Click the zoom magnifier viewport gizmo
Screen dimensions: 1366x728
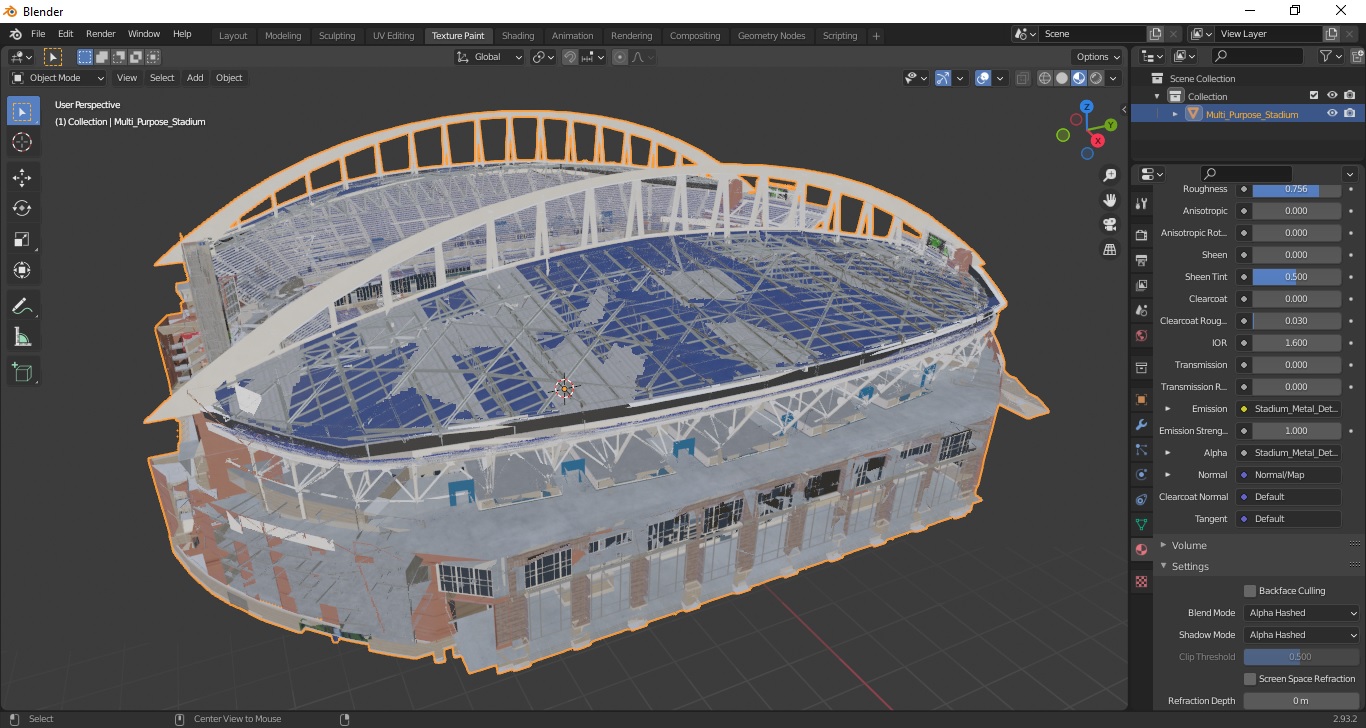pos(1109,175)
